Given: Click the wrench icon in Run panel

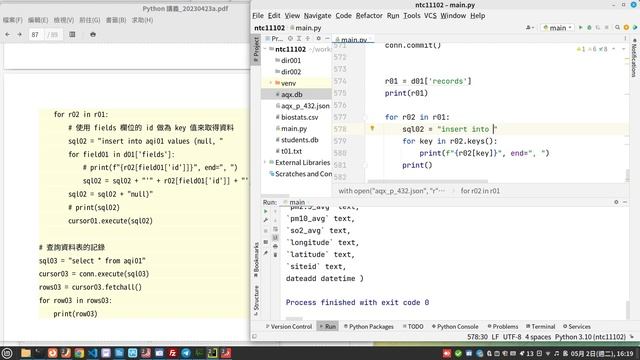Looking at the screenshot, I should 266,220.
